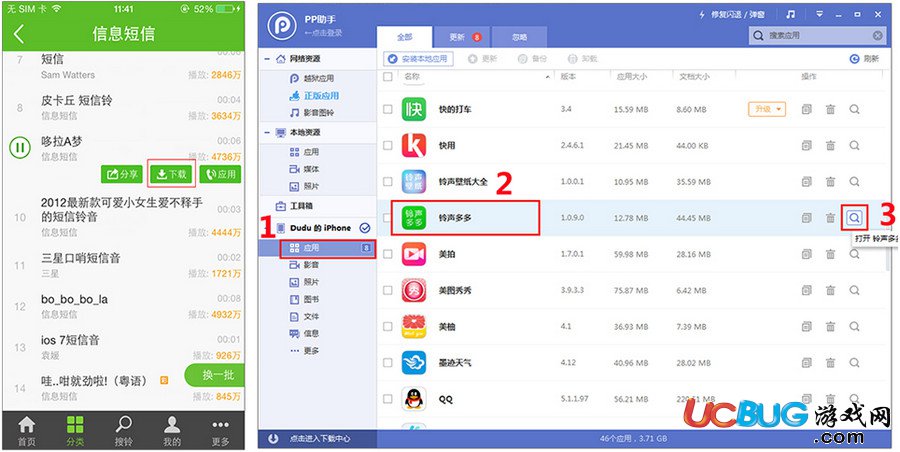This screenshot has height=452, width=900.
Task: Open the 我的 profile tab on phone
Action: coord(172,431)
